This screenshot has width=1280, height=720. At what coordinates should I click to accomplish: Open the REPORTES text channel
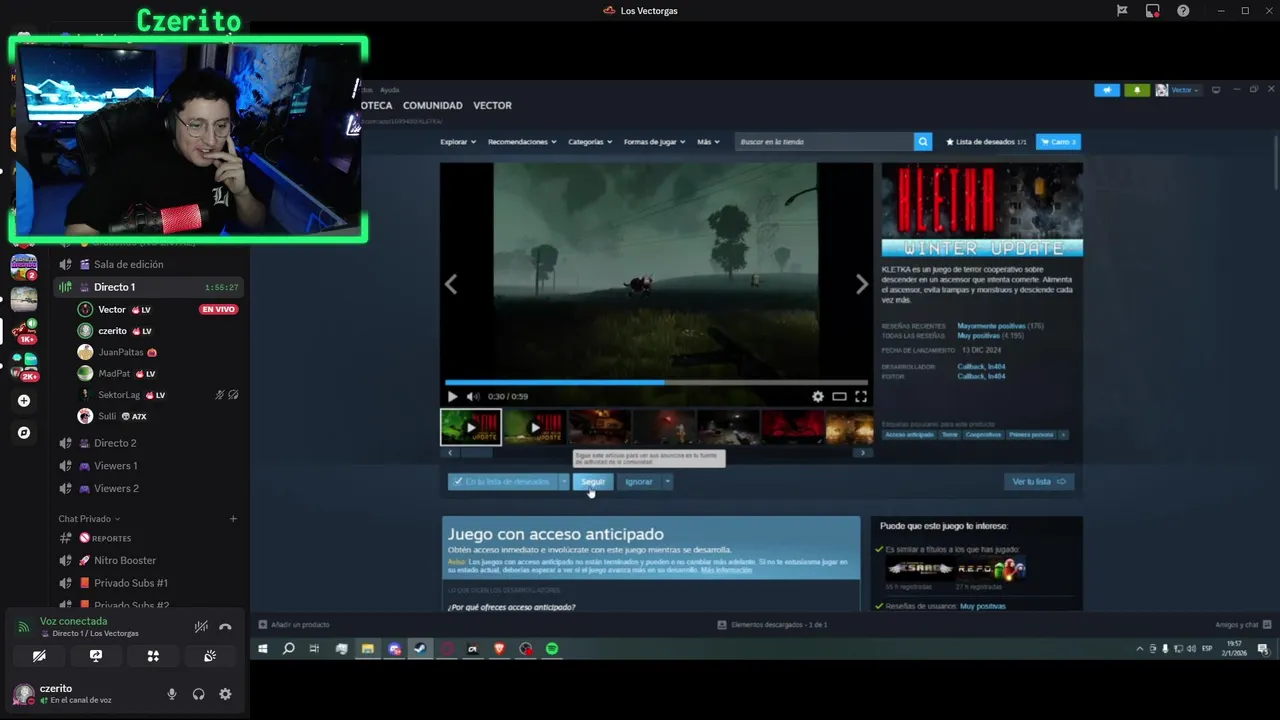[x=150, y=538]
